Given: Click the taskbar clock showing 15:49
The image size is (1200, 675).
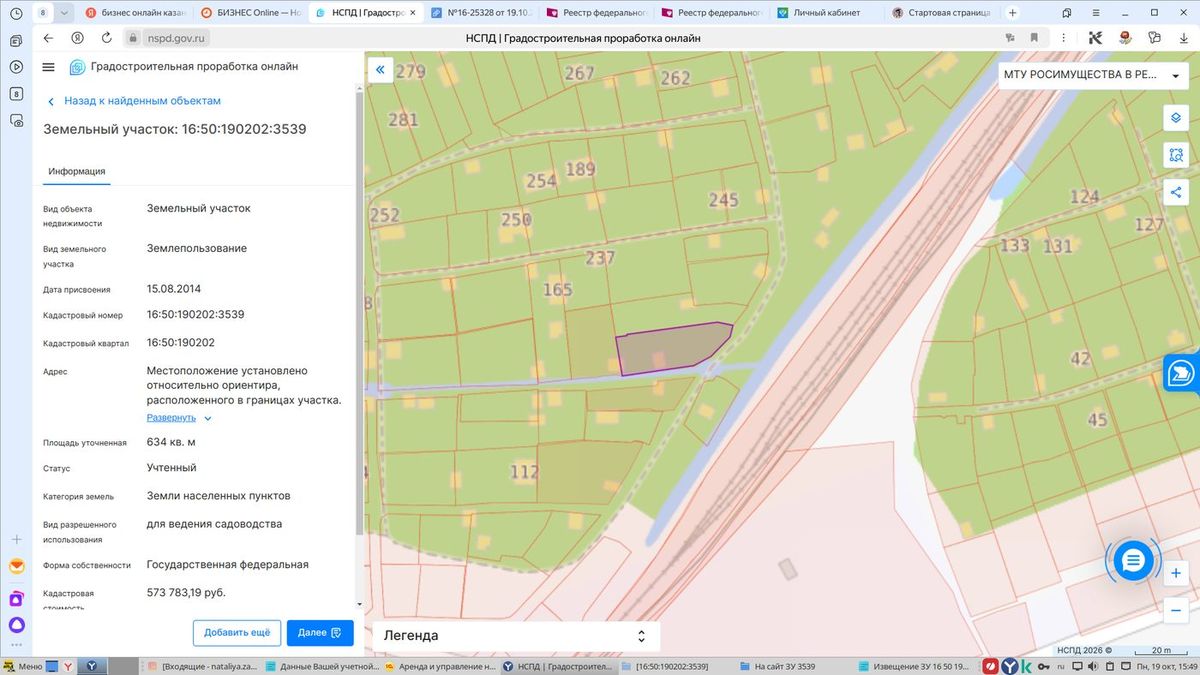Looking at the screenshot, I should tap(1165, 666).
